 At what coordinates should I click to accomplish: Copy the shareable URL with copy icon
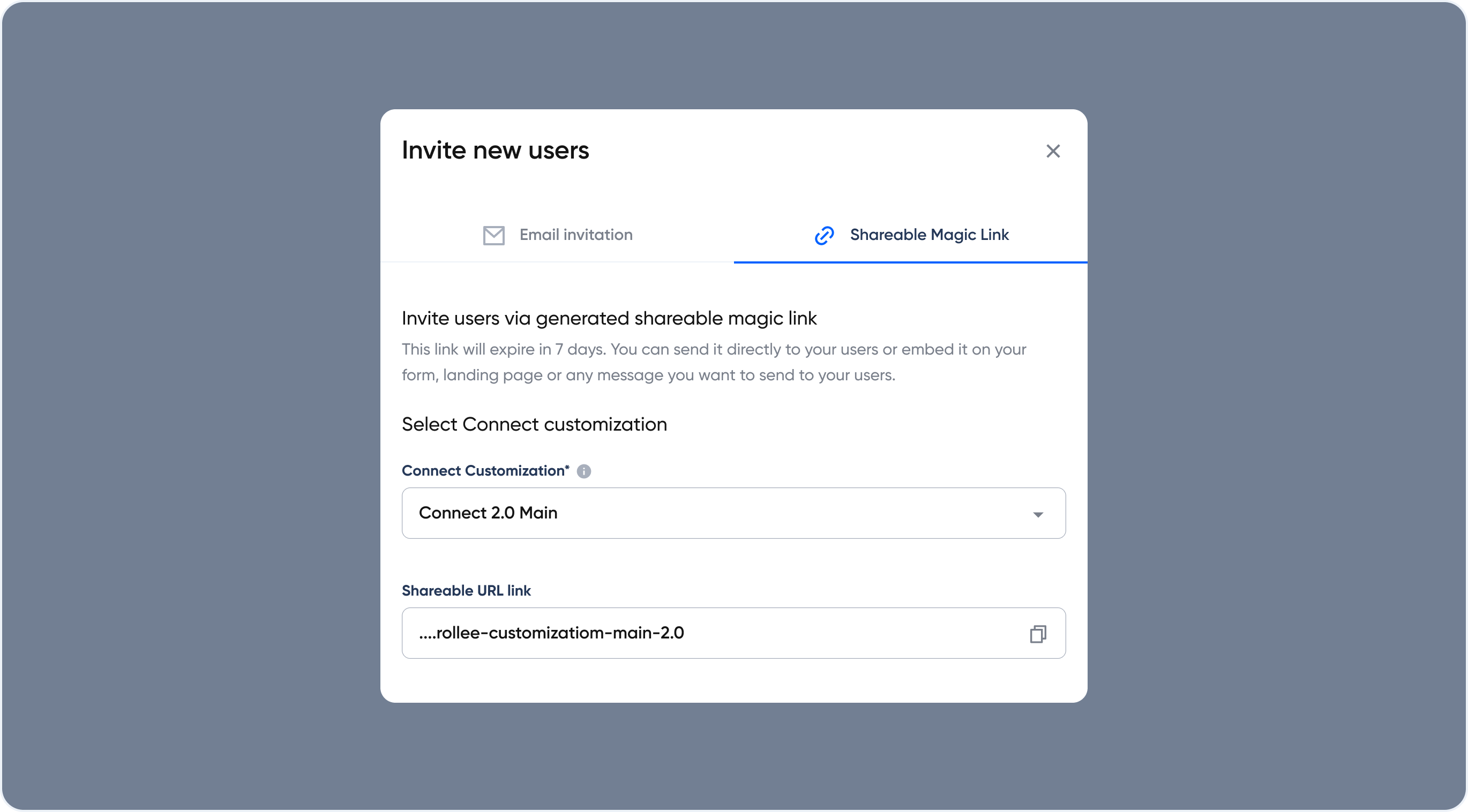click(1038, 634)
